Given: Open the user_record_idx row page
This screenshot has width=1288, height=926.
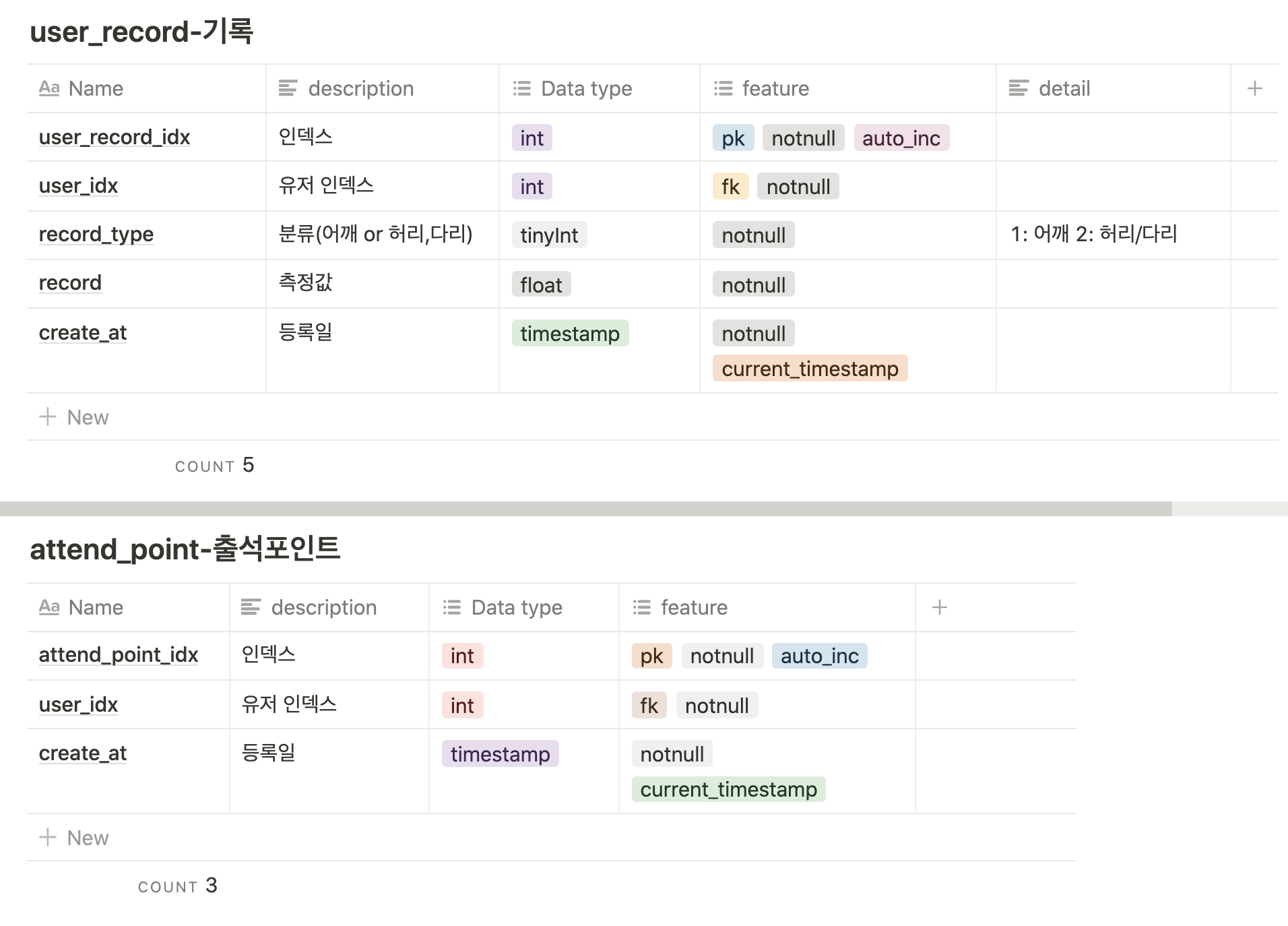Looking at the screenshot, I should [115, 137].
